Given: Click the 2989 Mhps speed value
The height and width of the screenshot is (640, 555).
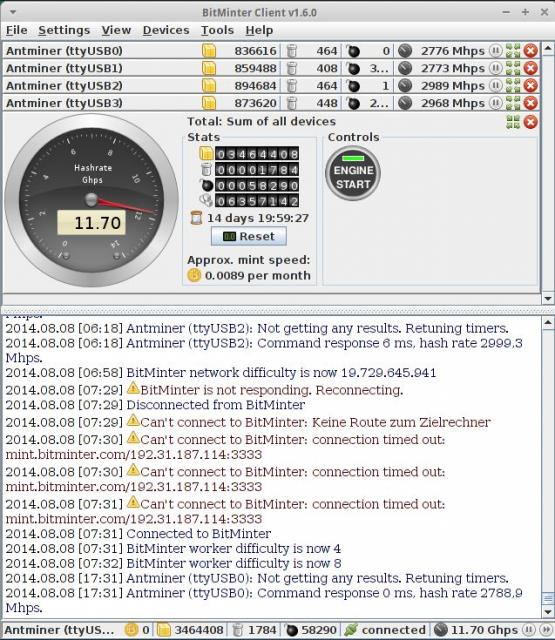Looking at the screenshot, I should [453, 86].
